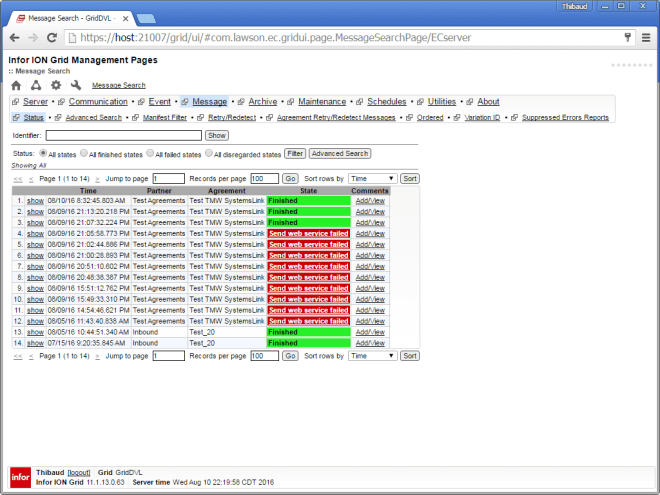
Task: Click the logout link in footer
Action: [79, 471]
